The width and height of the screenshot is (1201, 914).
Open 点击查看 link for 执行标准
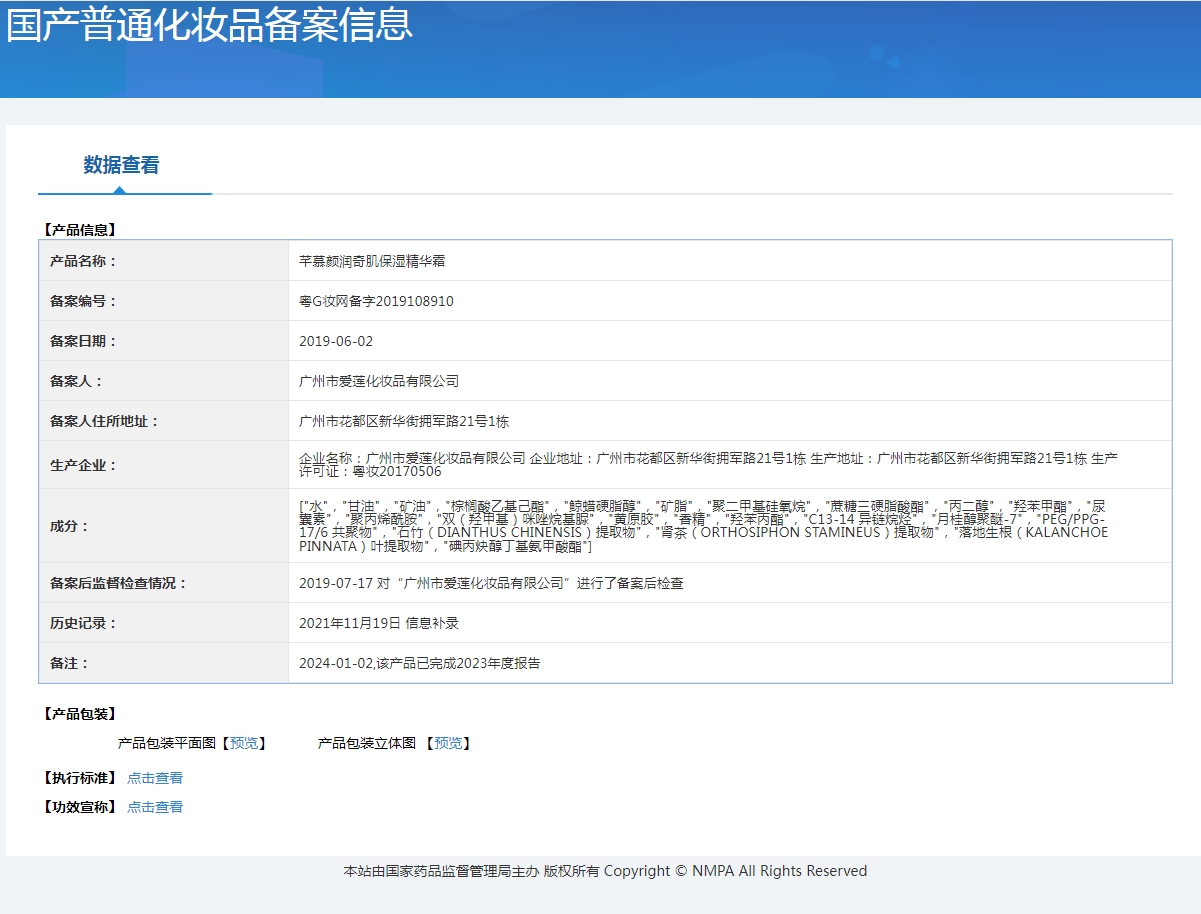click(155, 778)
